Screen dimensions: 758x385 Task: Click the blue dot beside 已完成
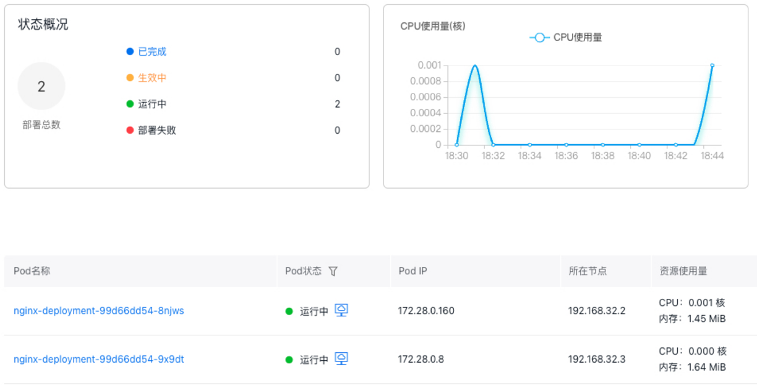130,51
